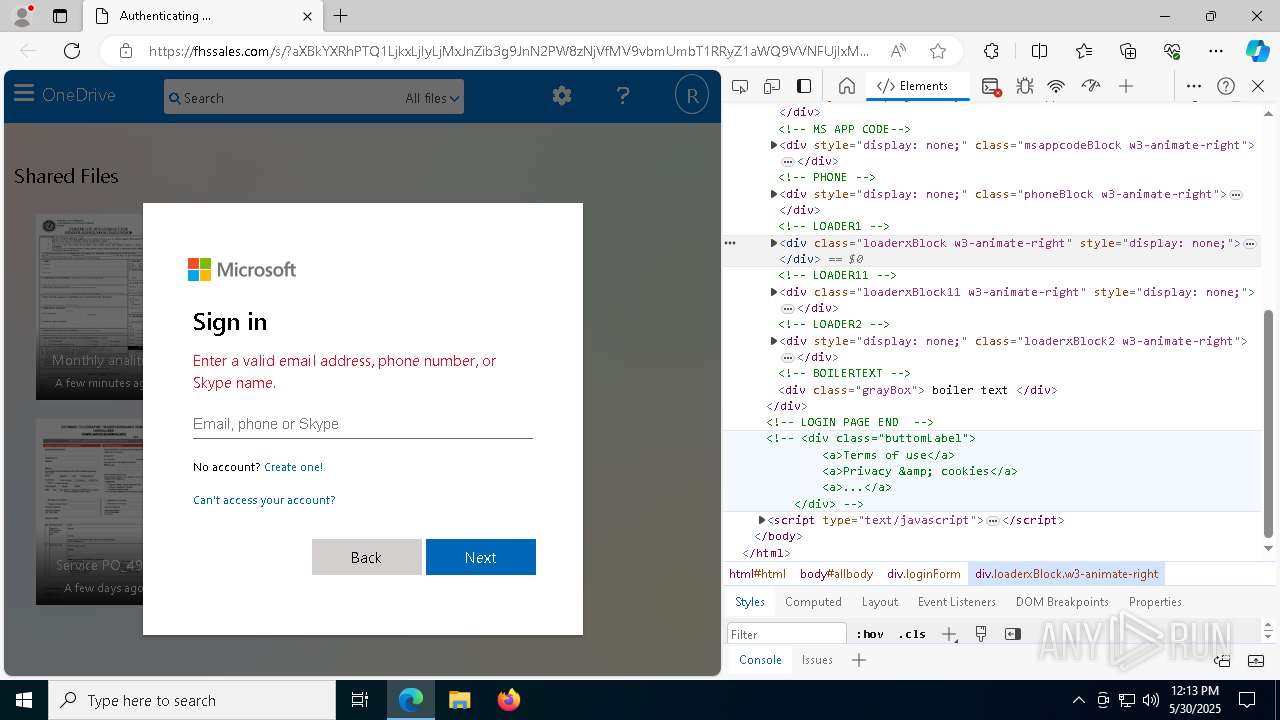This screenshot has height=720, width=1280.
Task: Open a new browser tab
Action: coord(340,16)
